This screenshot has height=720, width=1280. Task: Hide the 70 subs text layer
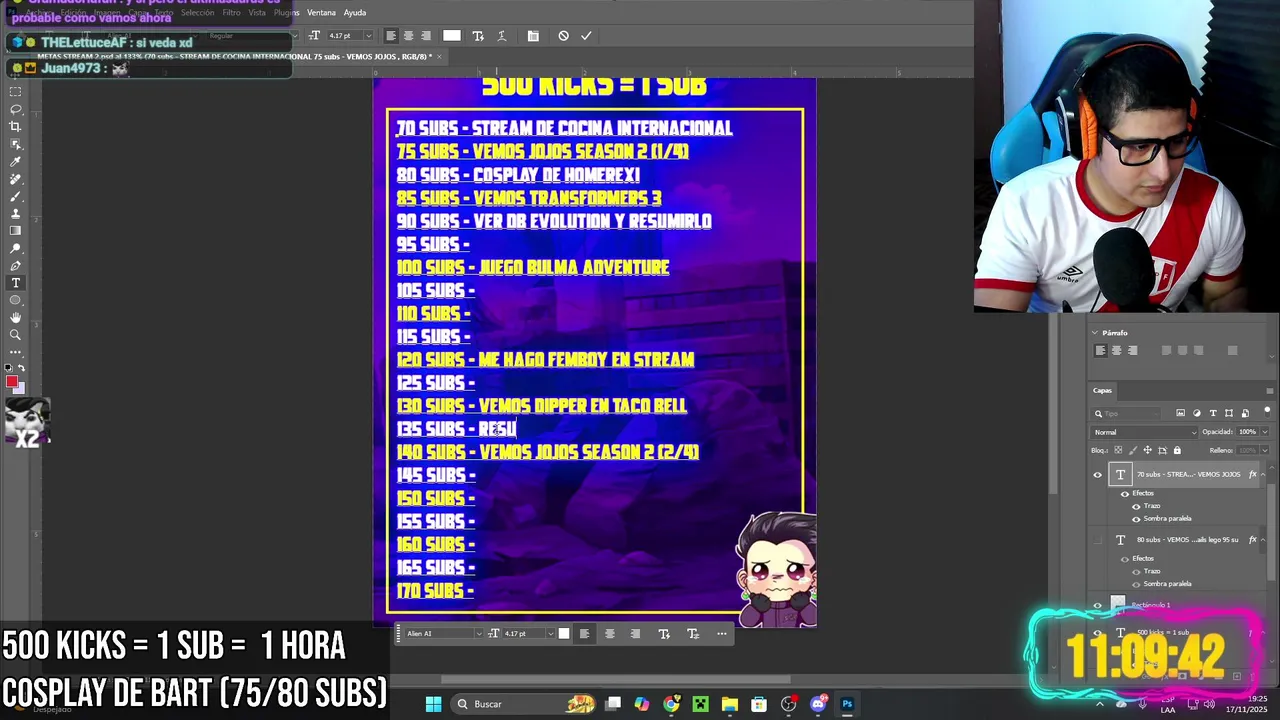pyautogui.click(x=1097, y=475)
